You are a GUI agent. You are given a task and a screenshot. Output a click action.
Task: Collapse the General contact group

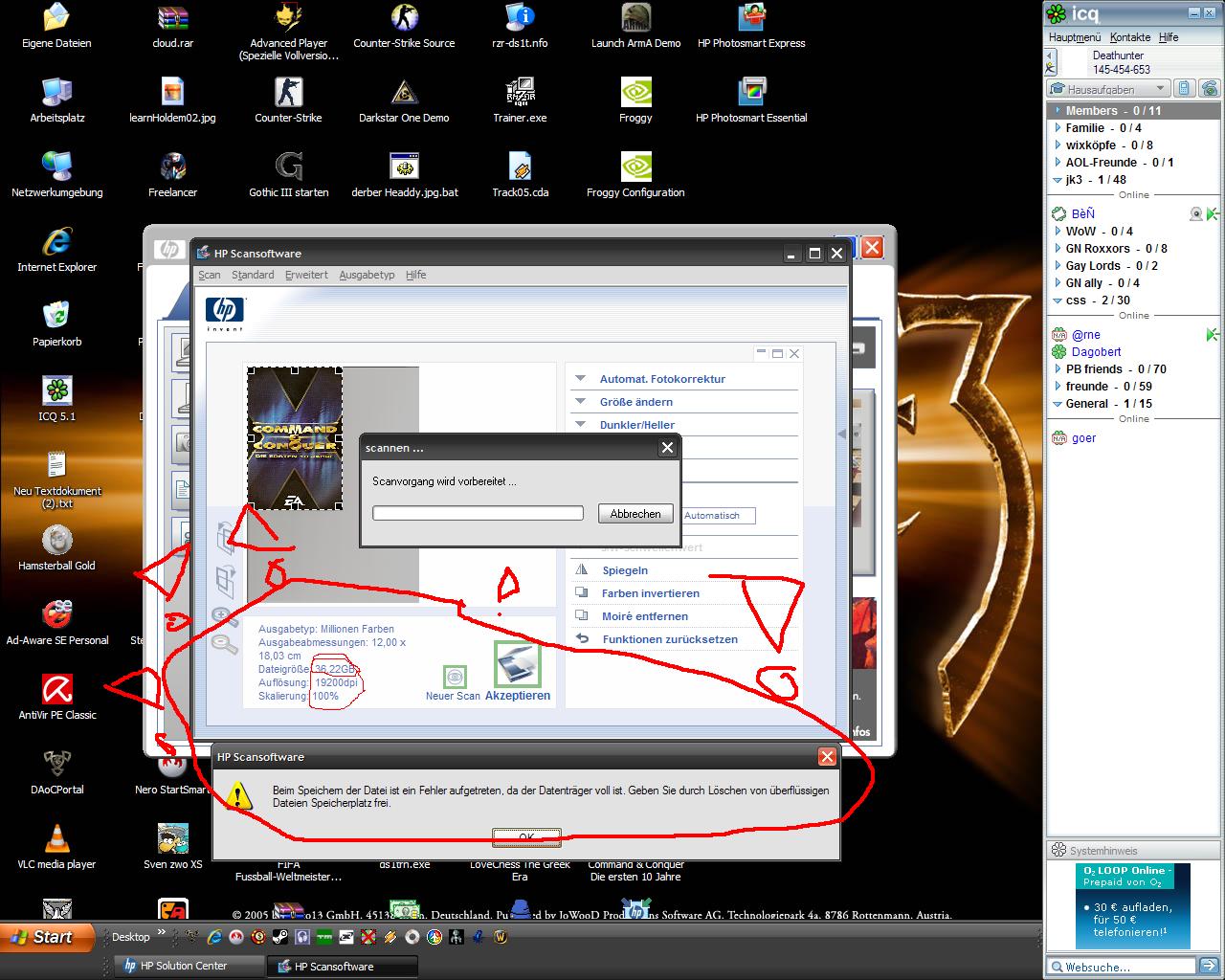1058,403
